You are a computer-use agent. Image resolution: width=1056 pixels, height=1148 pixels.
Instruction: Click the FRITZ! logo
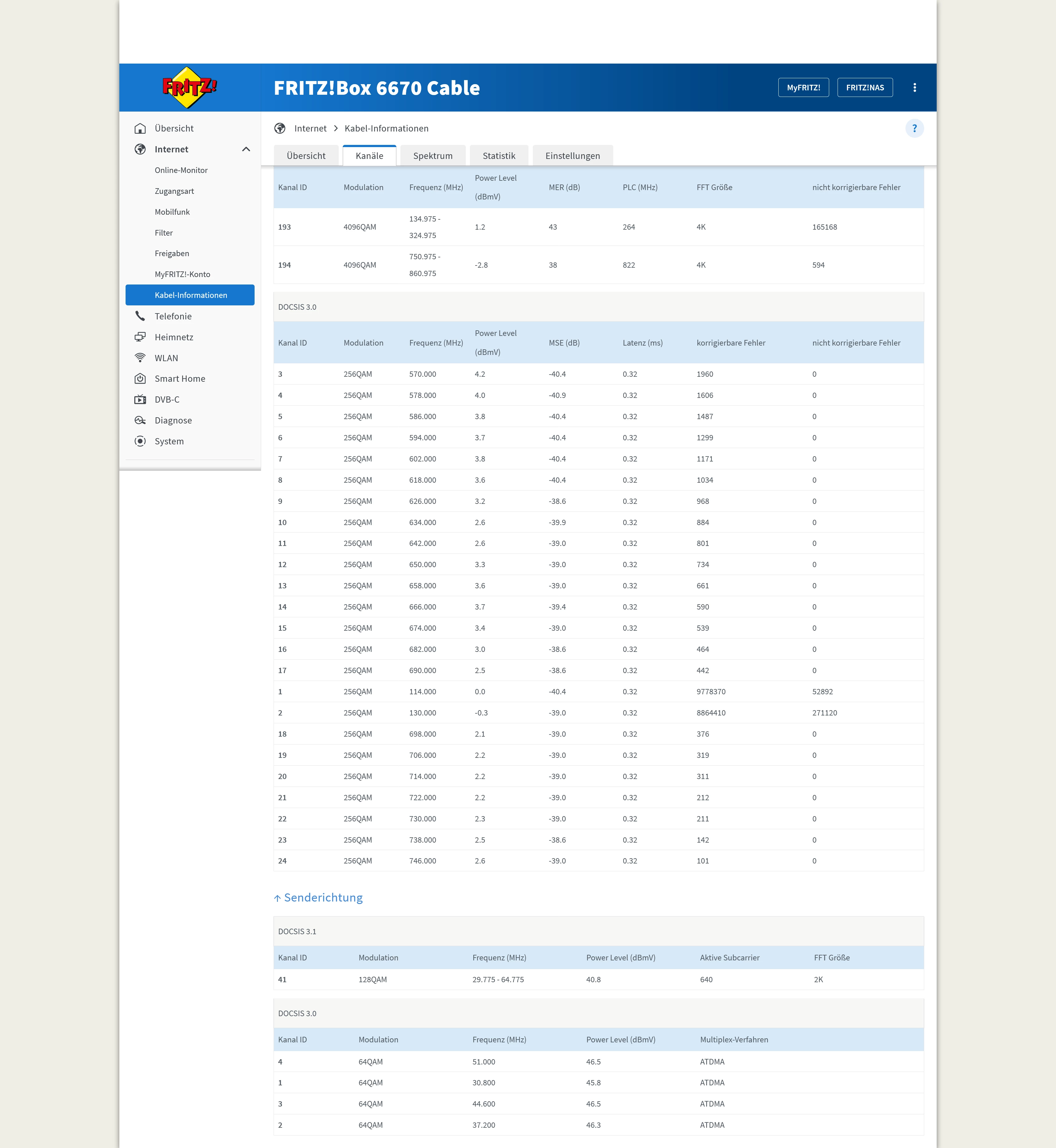(x=189, y=88)
